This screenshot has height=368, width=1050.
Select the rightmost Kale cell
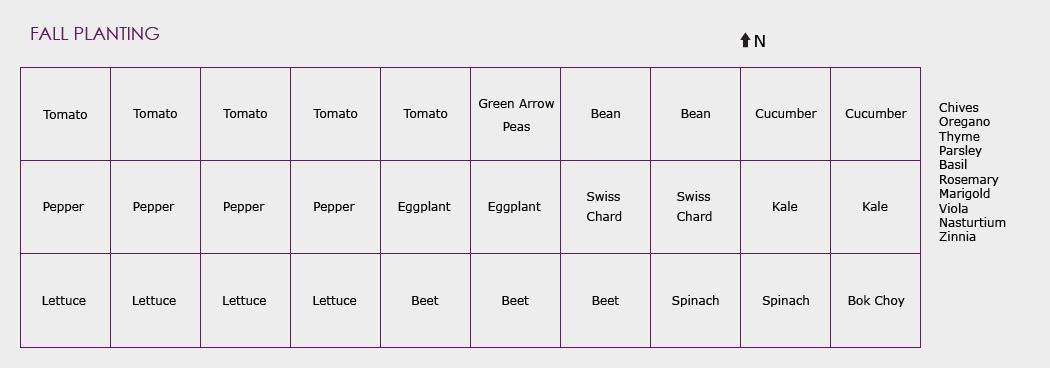(x=876, y=207)
